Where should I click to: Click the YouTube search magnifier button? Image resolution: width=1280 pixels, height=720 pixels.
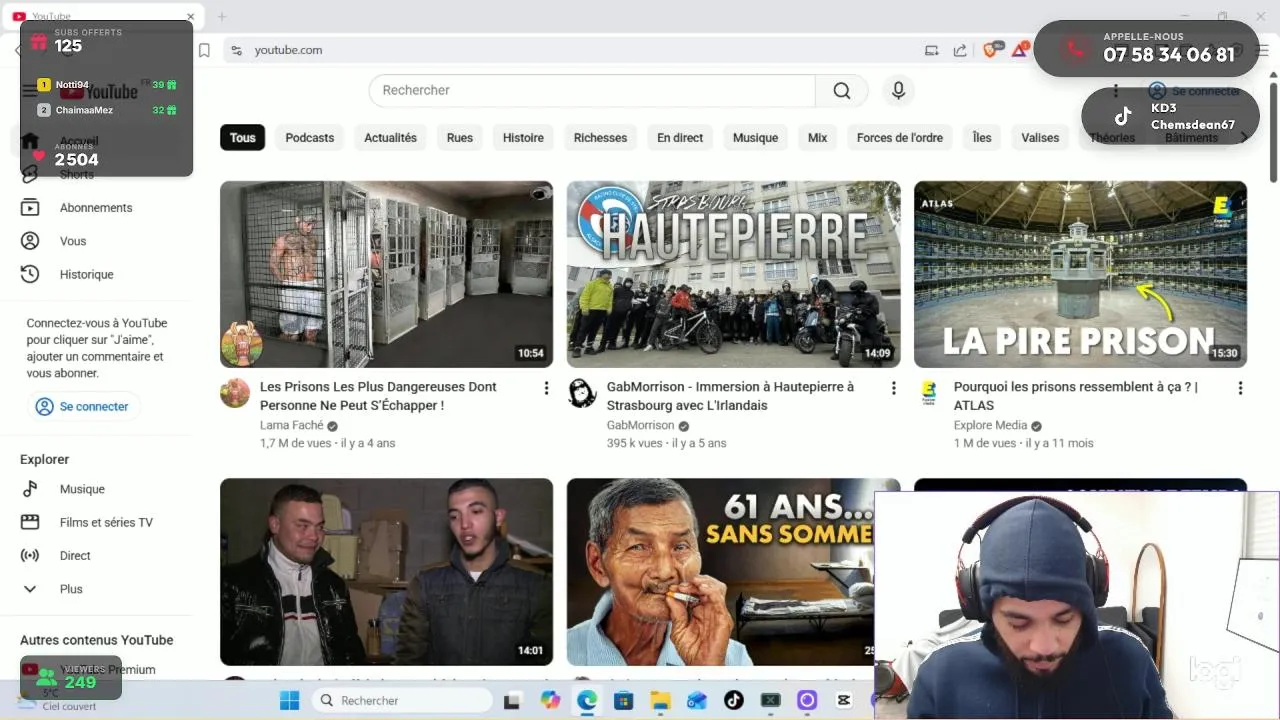pos(842,90)
